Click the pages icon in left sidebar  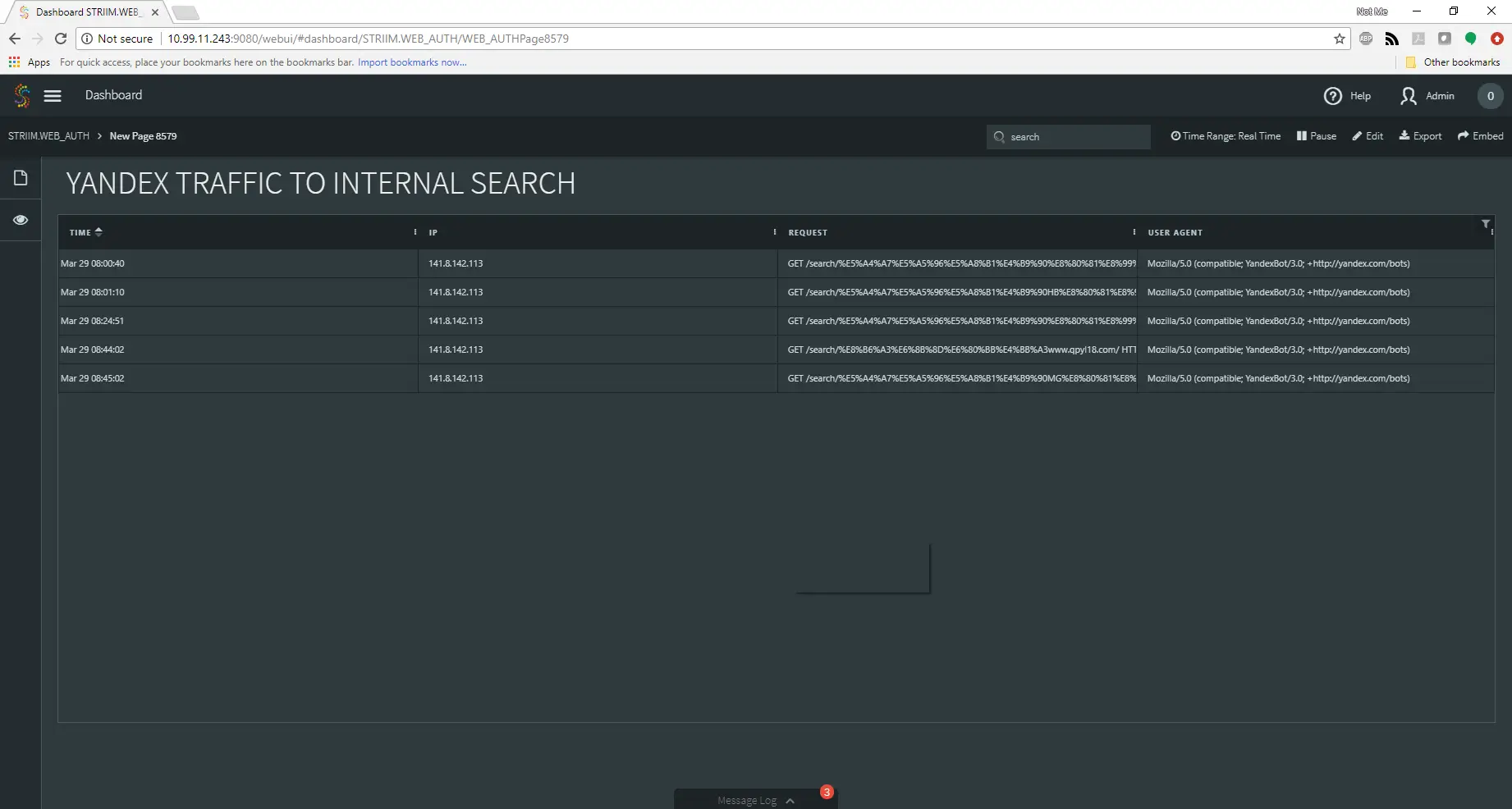(x=21, y=178)
